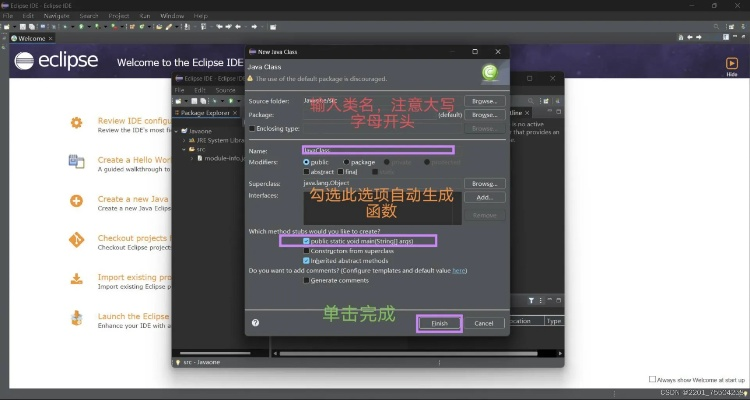
Task: Click the Checkout projects git icon
Action: [76, 240]
